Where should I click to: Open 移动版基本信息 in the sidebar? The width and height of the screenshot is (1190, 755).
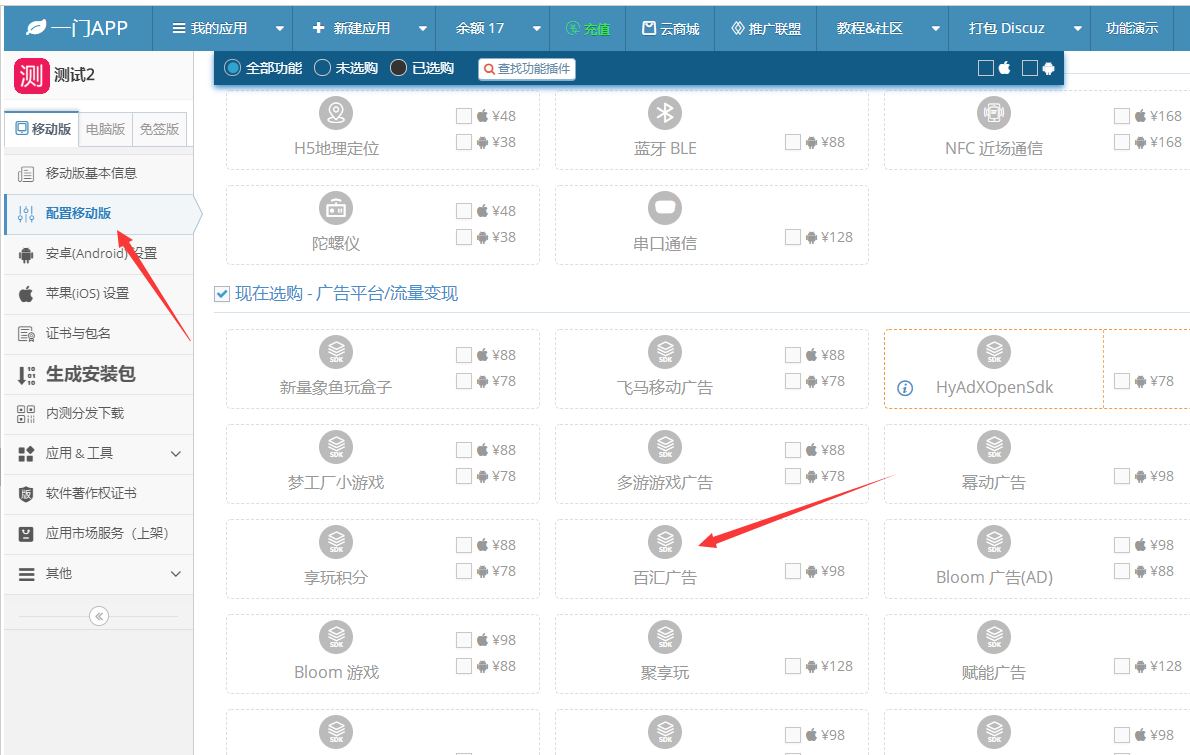(x=99, y=174)
